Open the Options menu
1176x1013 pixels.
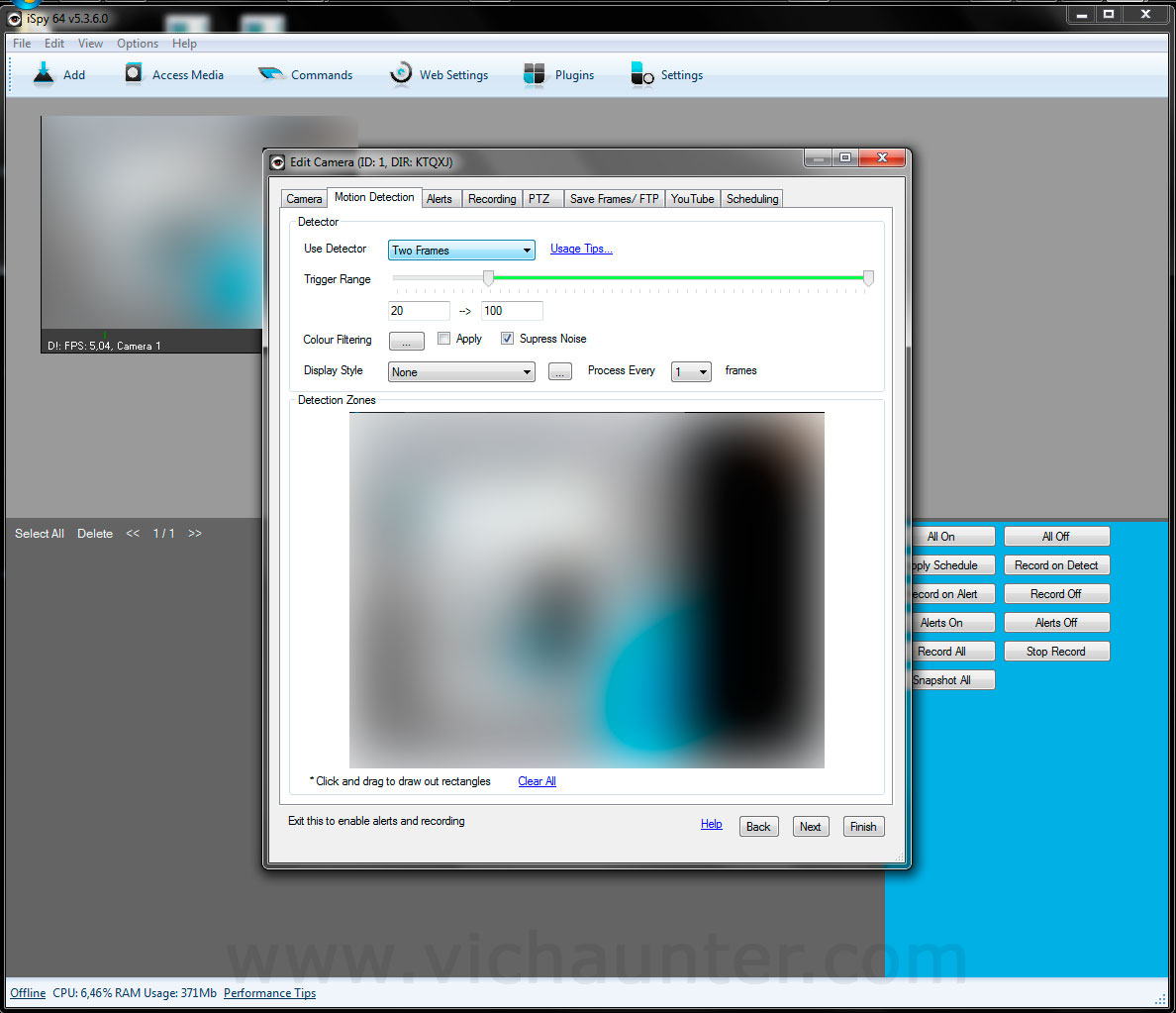(x=138, y=44)
